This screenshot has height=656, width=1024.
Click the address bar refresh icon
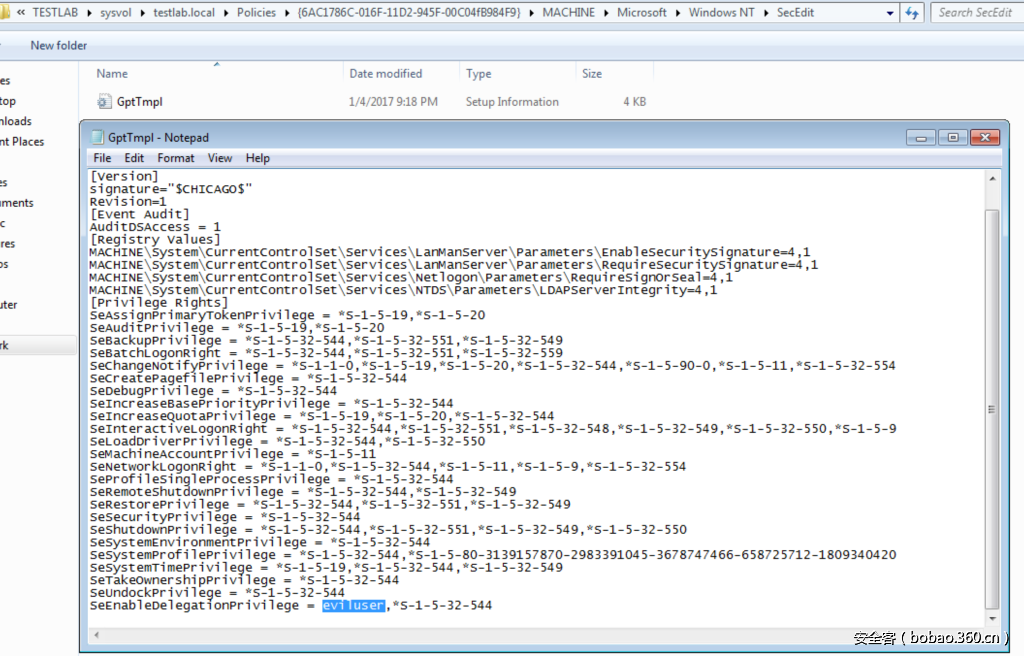[912, 12]
